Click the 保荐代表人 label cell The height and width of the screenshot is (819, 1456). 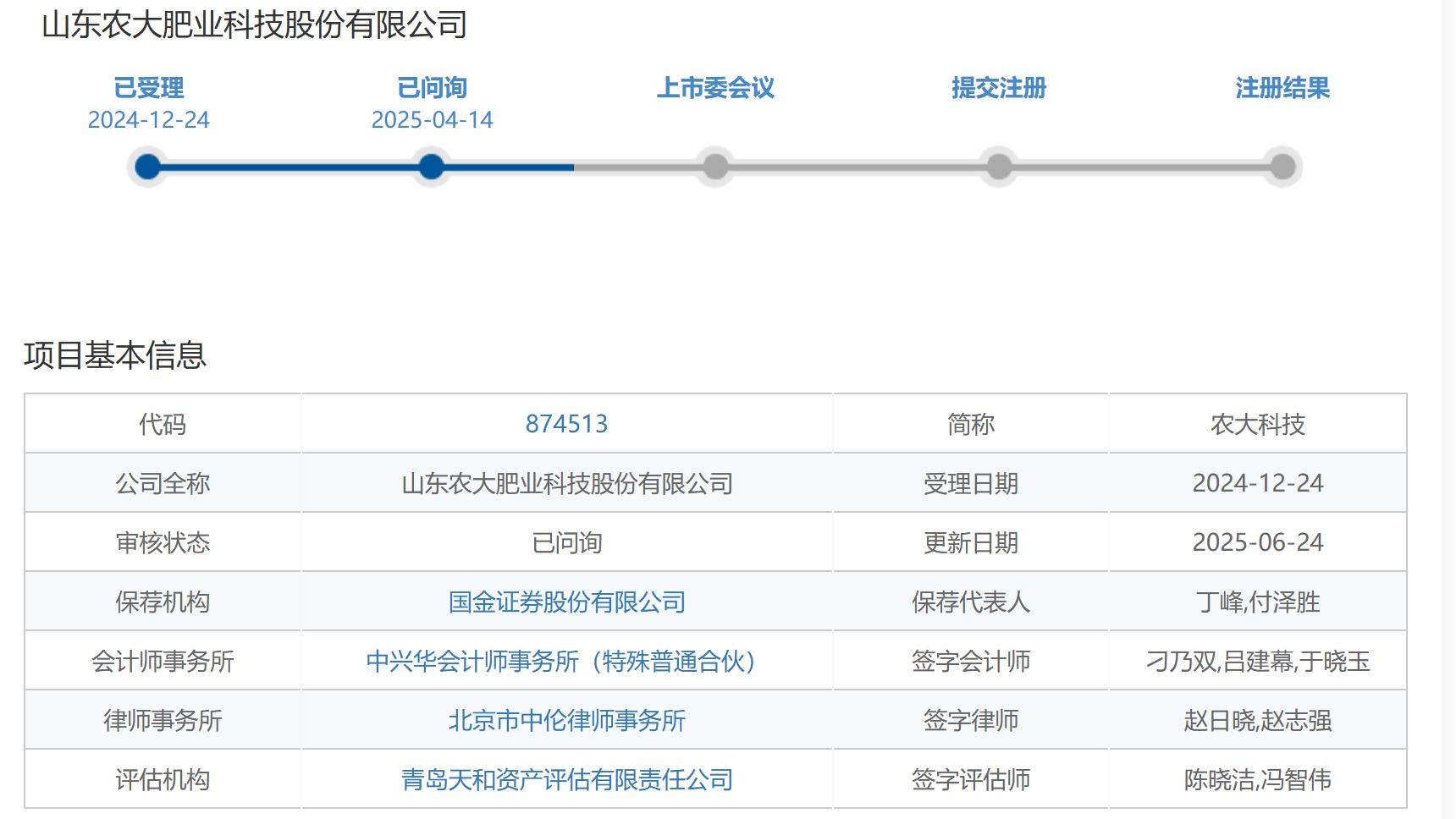coord(971,602)
